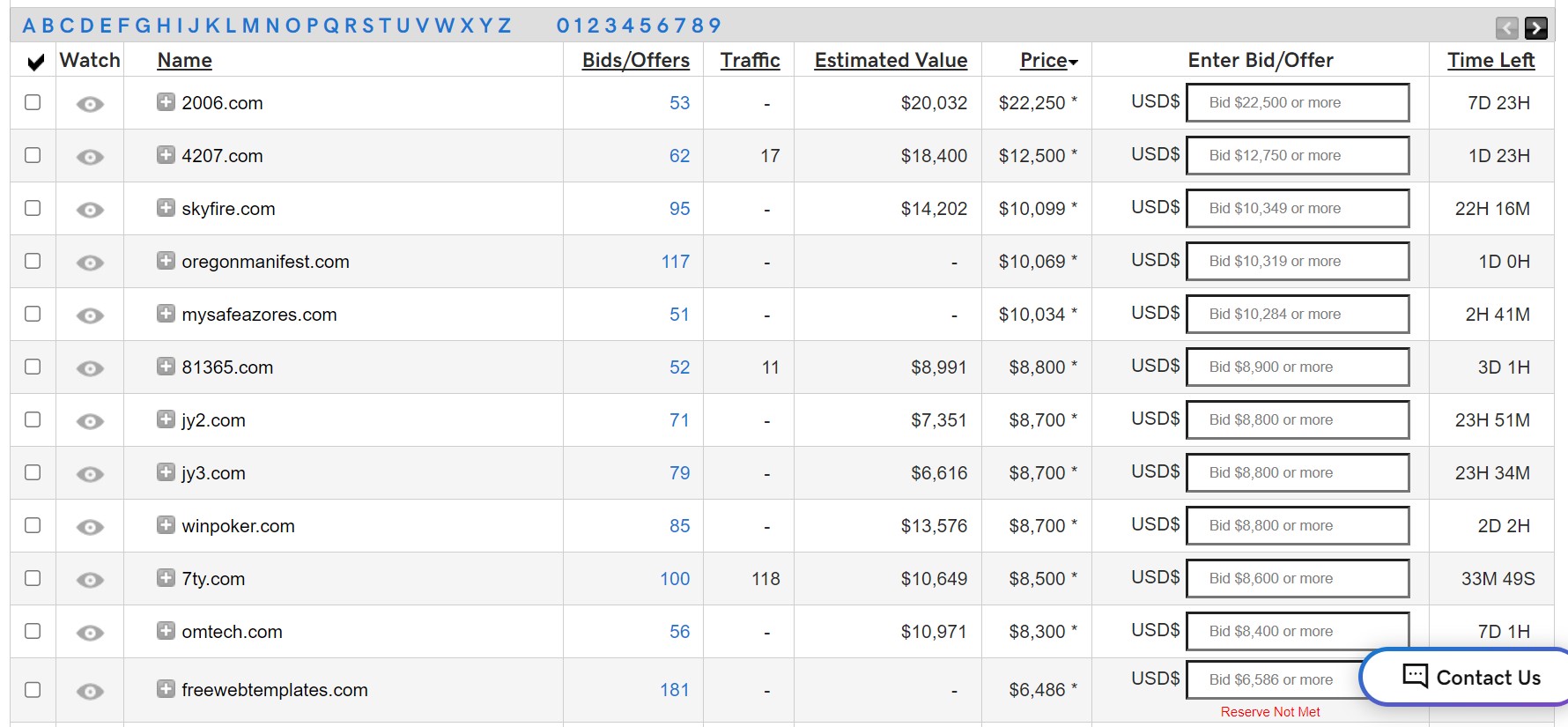Click the eye icon for skyfire.com

pos(90,210)
